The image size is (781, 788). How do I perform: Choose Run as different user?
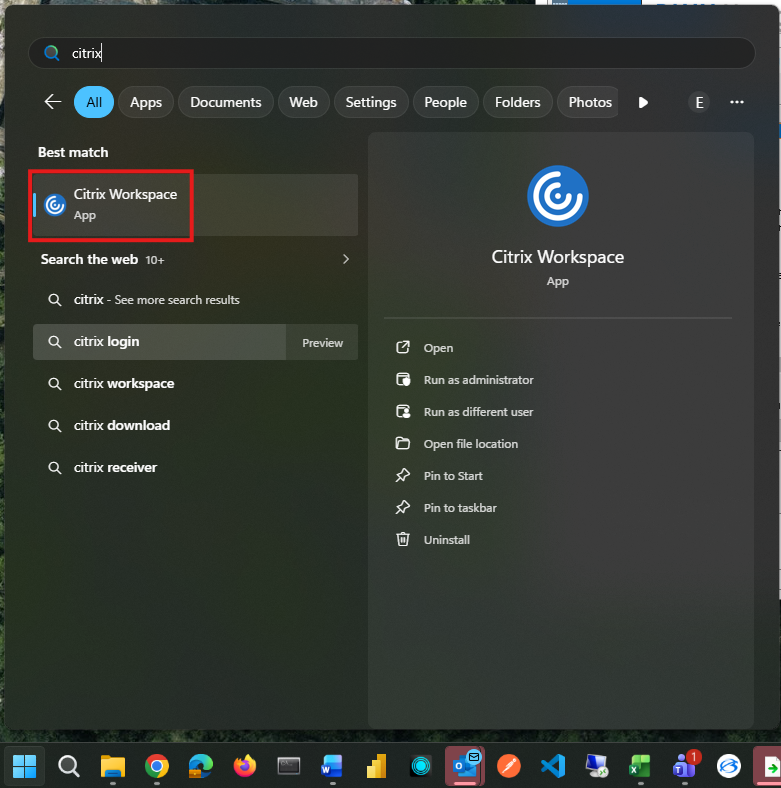tap(465, 412)
